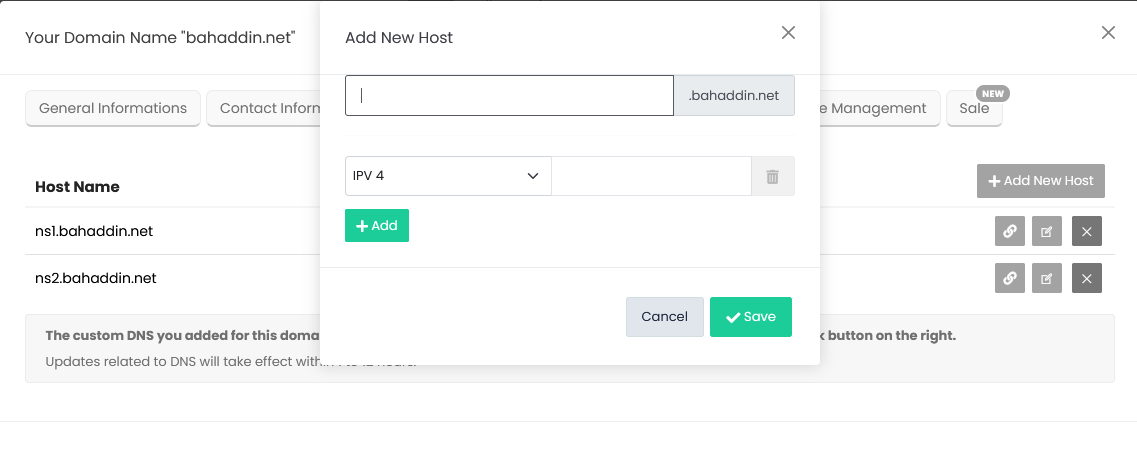Click edit icon for ns1.bahaddin.net

[1046, 231]
